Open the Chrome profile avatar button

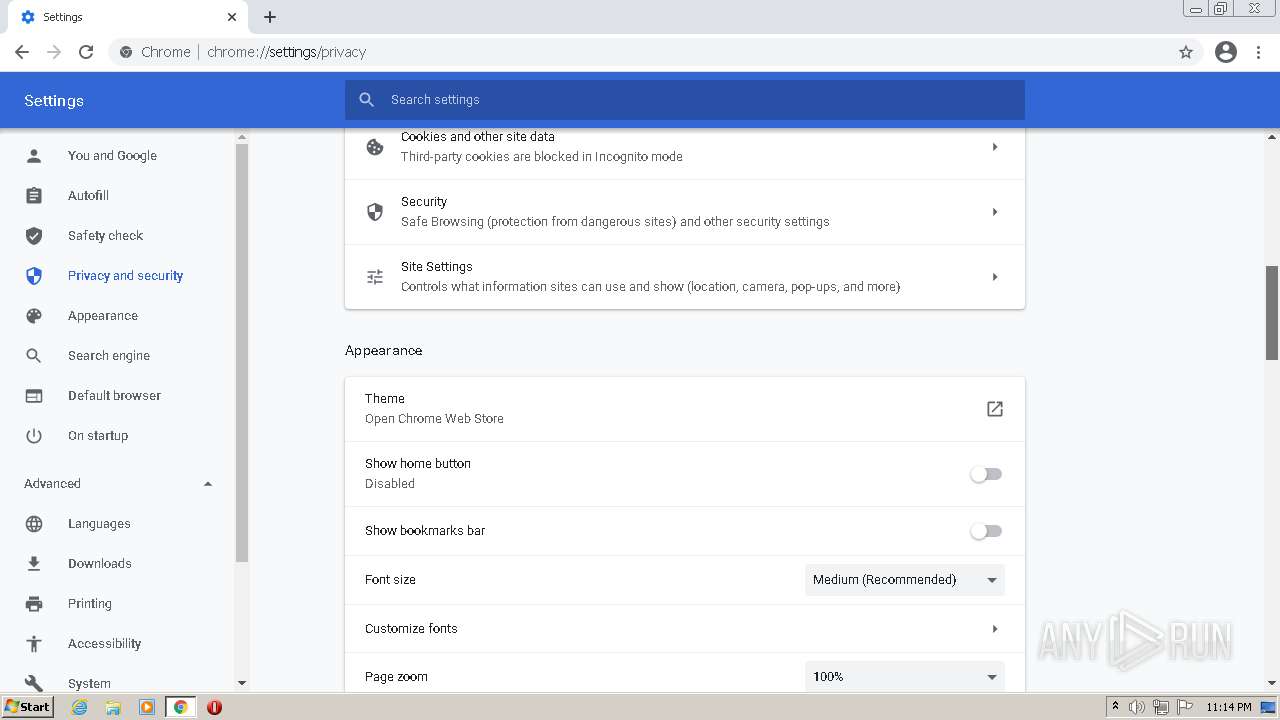tap(1226, 52)
